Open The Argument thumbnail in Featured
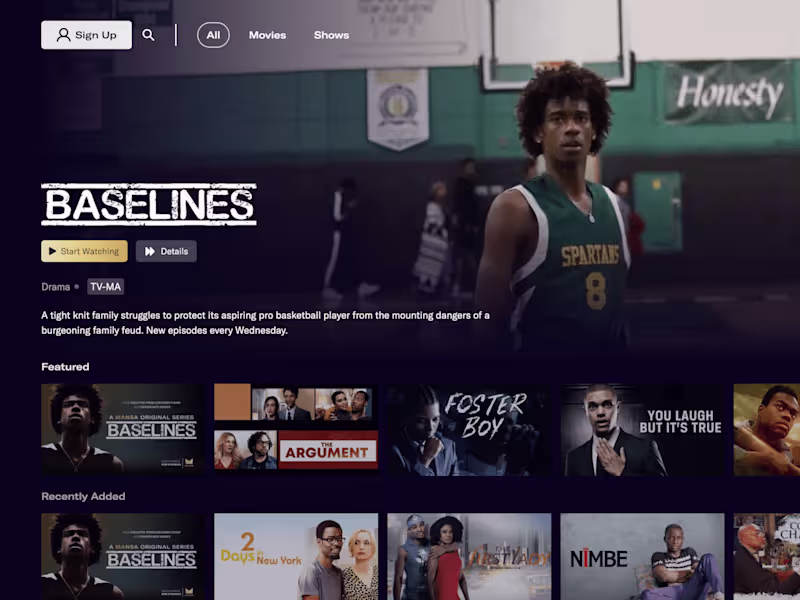Image resolution: width=800 pixels, height=600 pixels. (x=296, y=430)
